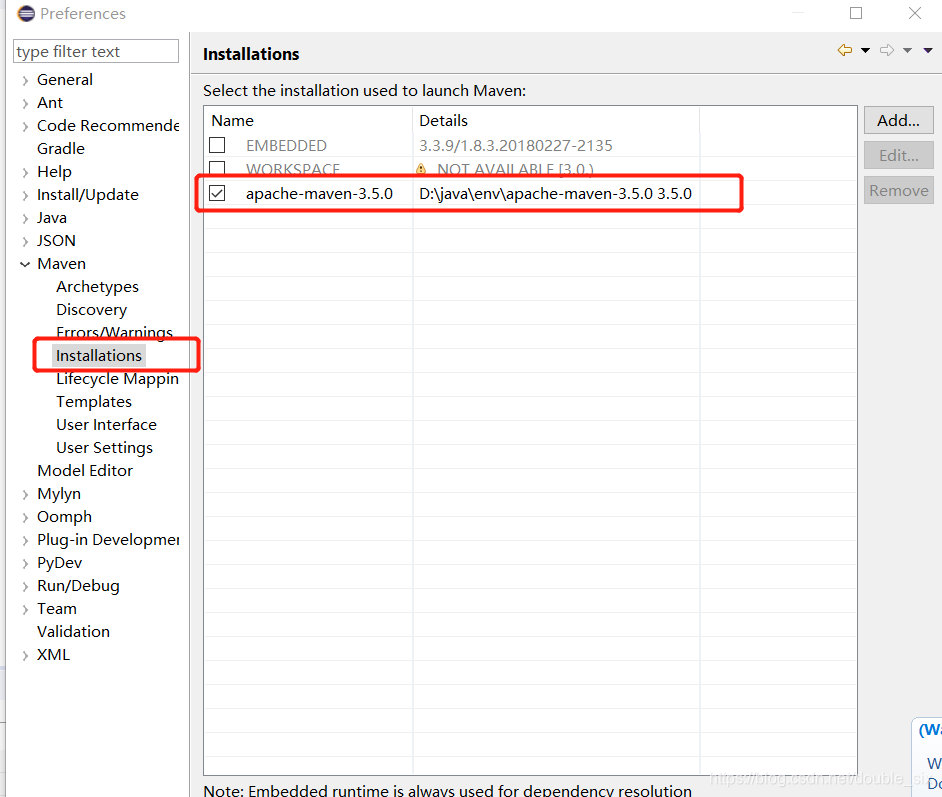Expand the XML tree node
The height and width of the screenshot is (797, 942).
click(x=25, y=655)
